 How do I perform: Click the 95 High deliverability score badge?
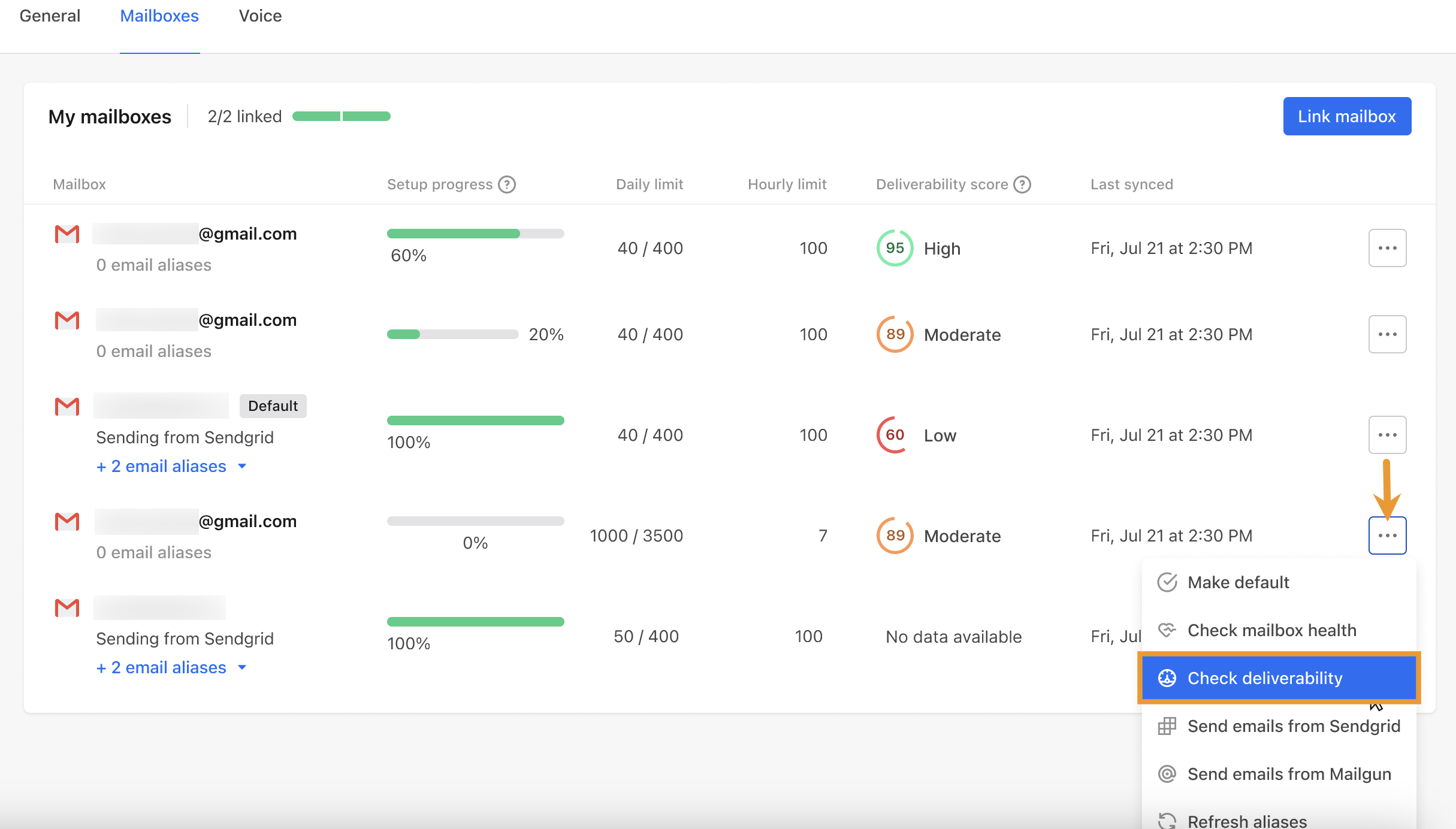895,248
